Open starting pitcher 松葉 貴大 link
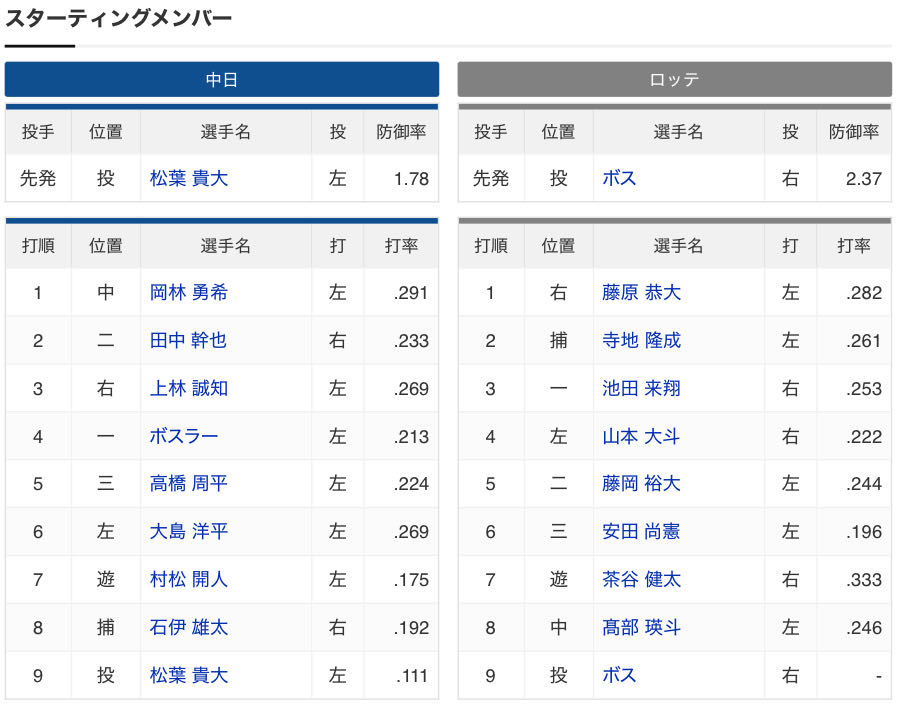Viewport: 897px width, 709px height. tap(189, 179)
